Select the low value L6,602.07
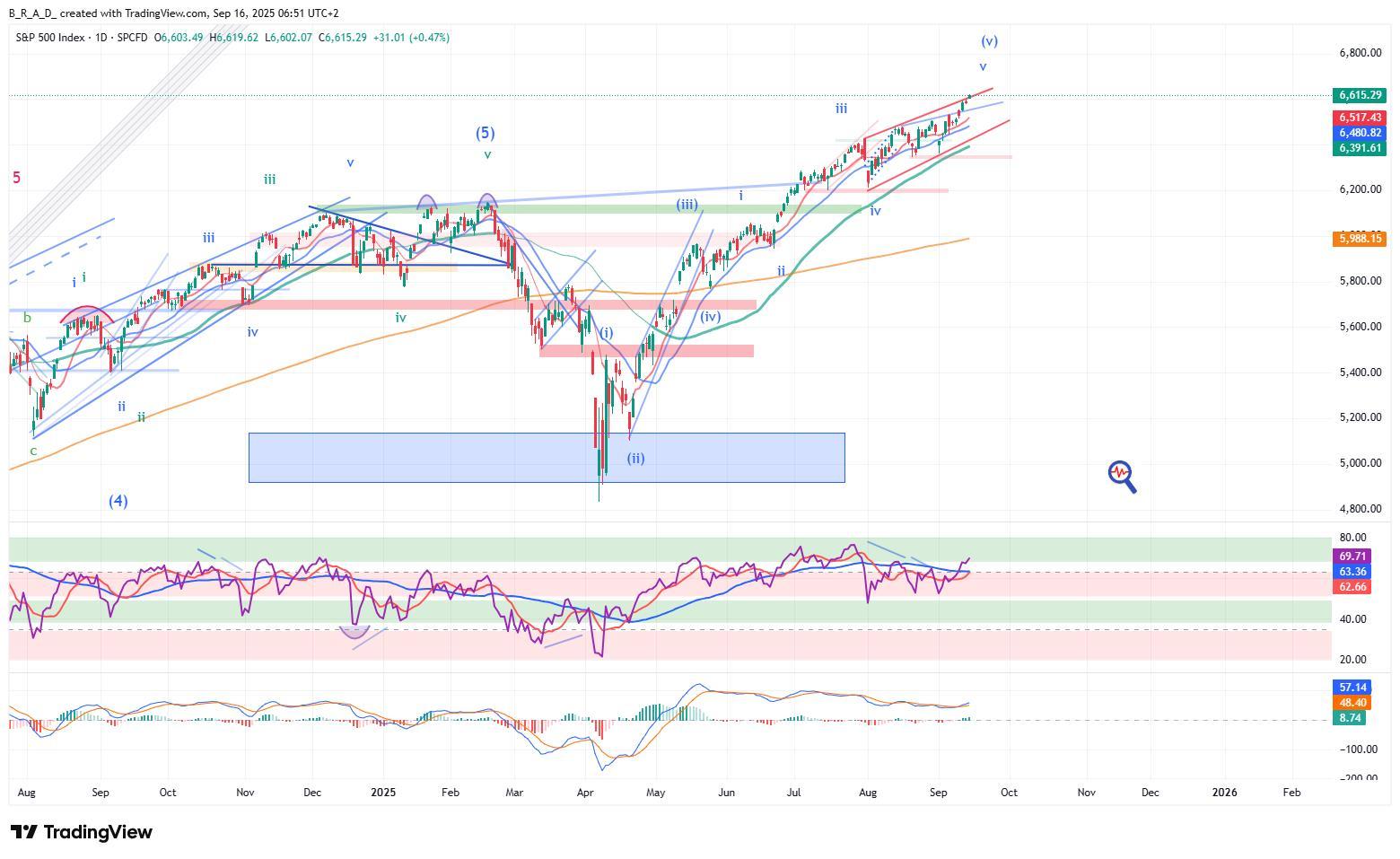1400x859 pixels. (289, 38)
